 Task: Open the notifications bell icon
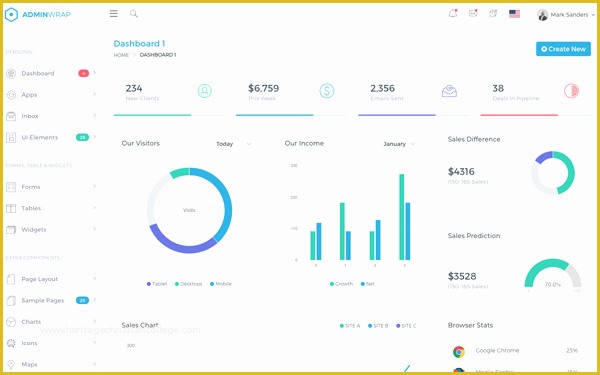tap(453, 13)
